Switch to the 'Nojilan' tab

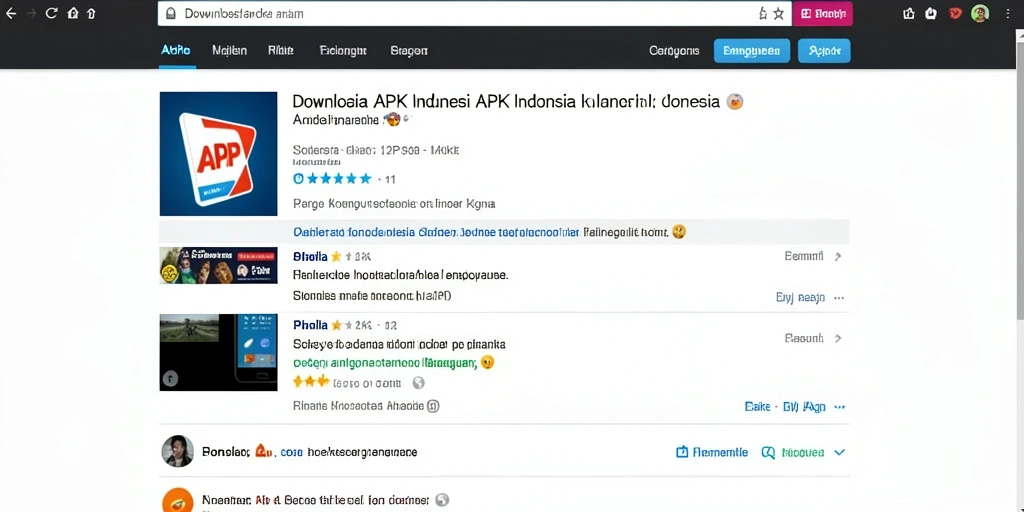[x=230, y=50]
